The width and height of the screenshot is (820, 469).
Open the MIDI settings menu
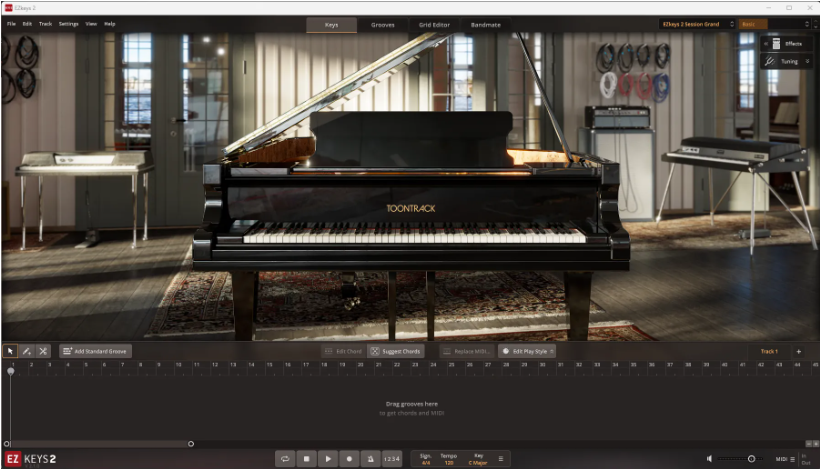tap(785, 459)
